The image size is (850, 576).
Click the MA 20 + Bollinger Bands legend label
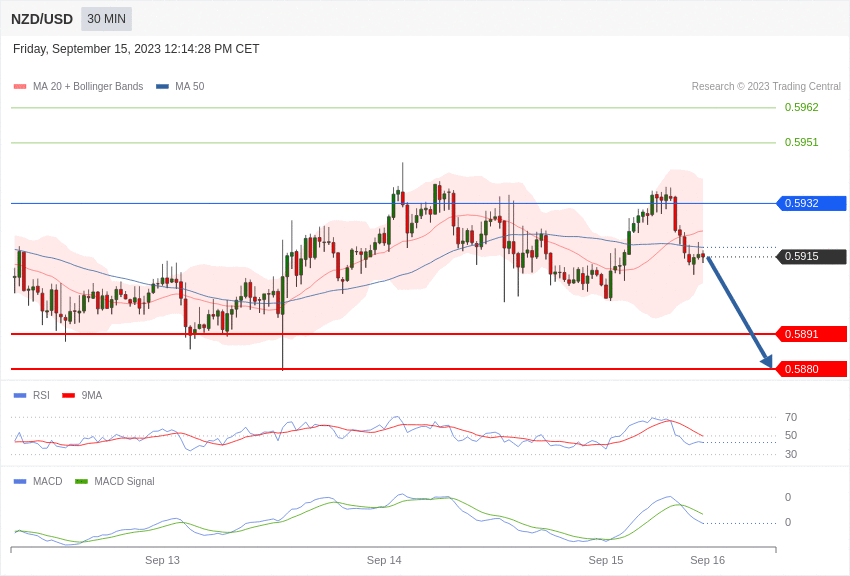88,86
